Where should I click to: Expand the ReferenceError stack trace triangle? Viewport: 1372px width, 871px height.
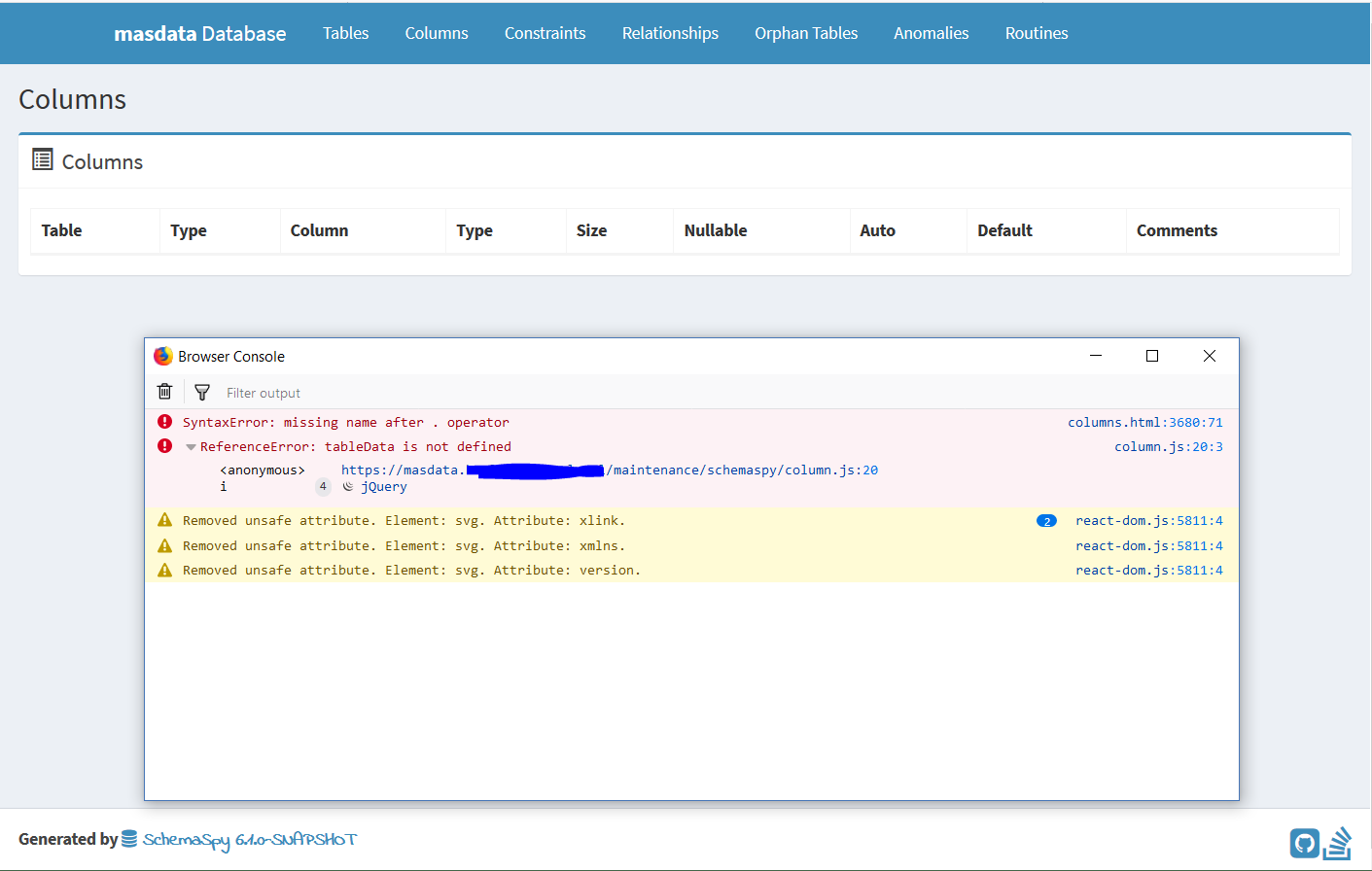pos(191,446)
